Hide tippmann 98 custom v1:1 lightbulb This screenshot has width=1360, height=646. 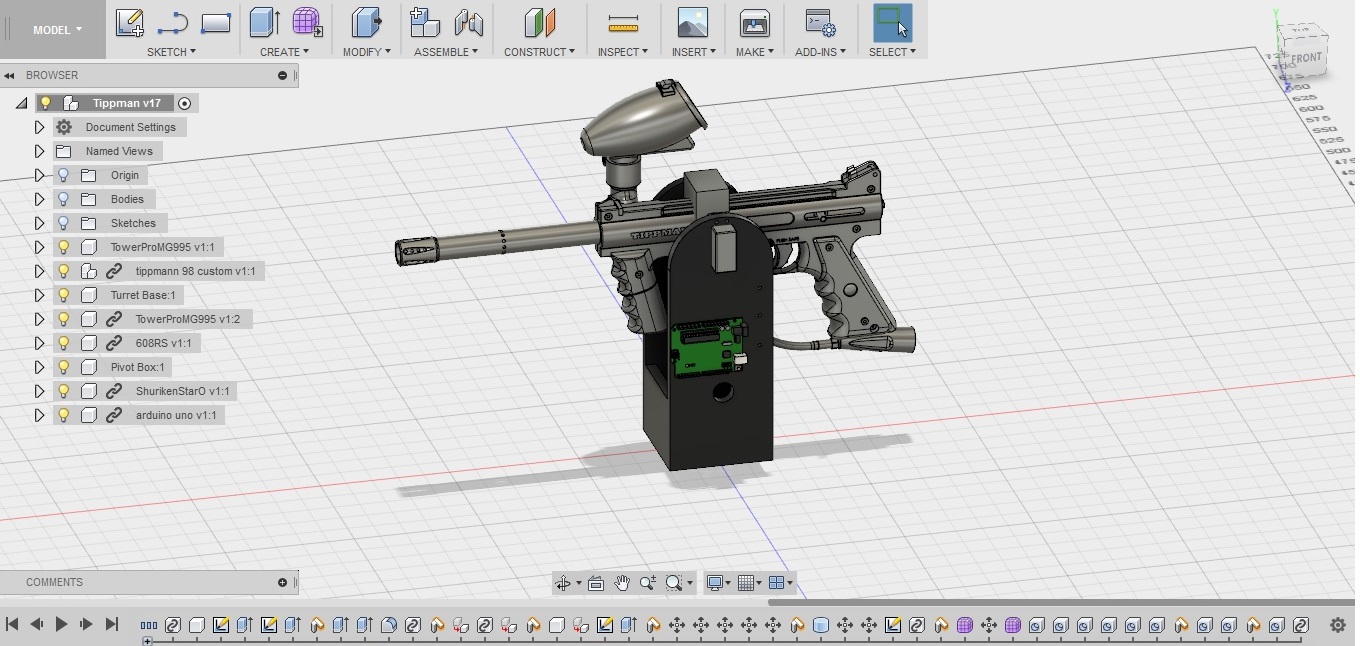click(64, 271)
